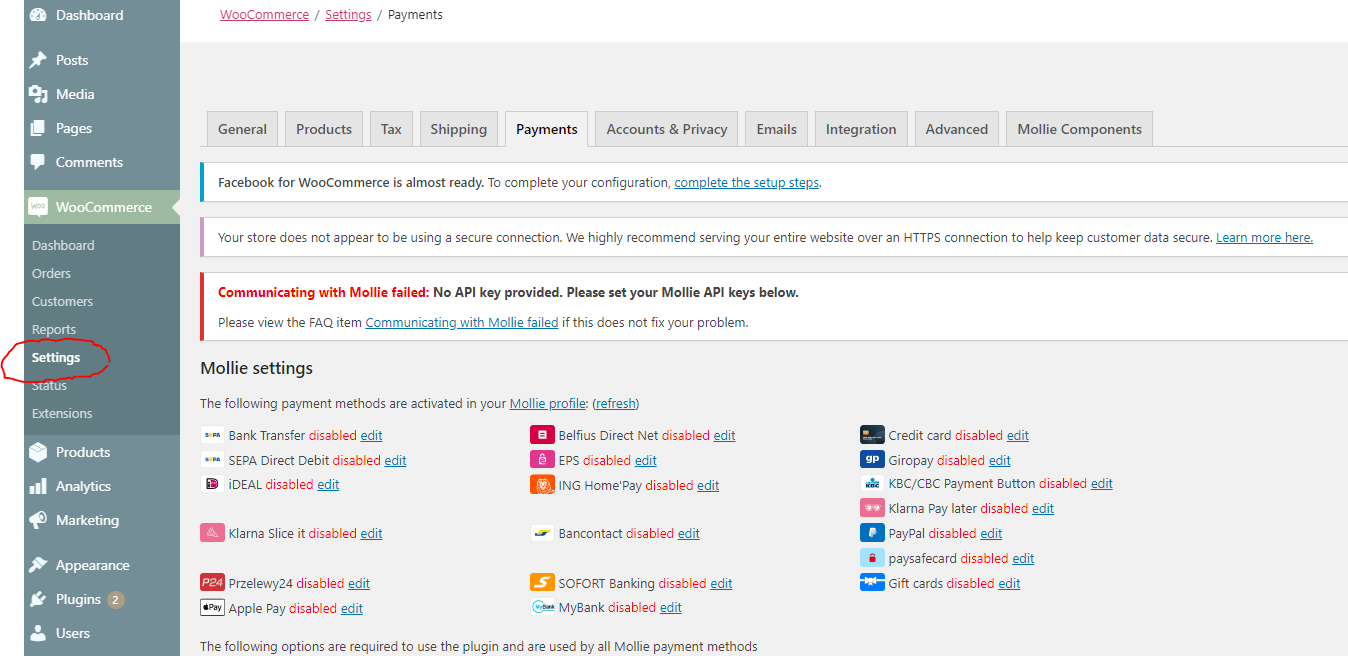Click the PayPal logo icon
The height and width of the screenshot is (656, 1348).
tap(872, 533)
